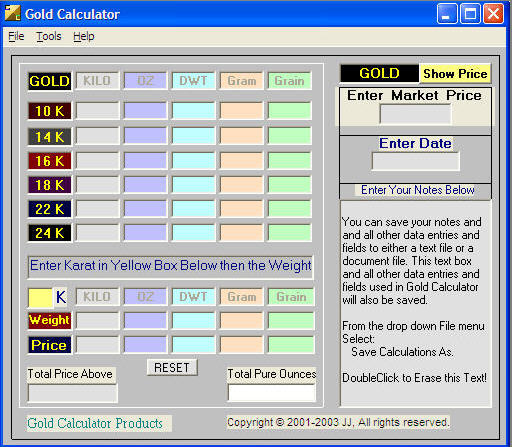Click the Weight row DWT field
The width and height of the screenshot is (512, 447).
tap(193, 321)
